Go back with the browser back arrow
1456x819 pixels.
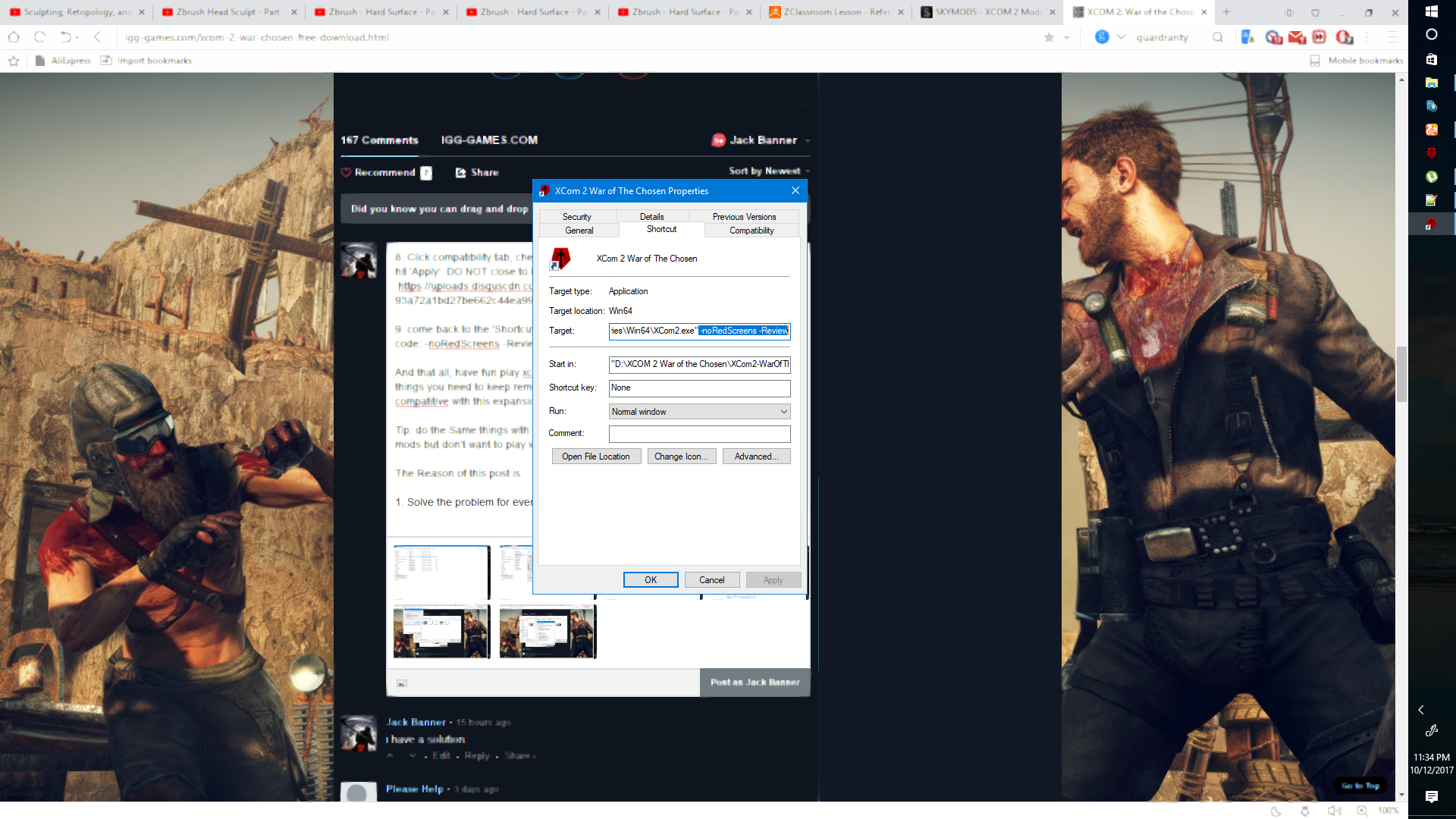97,37
